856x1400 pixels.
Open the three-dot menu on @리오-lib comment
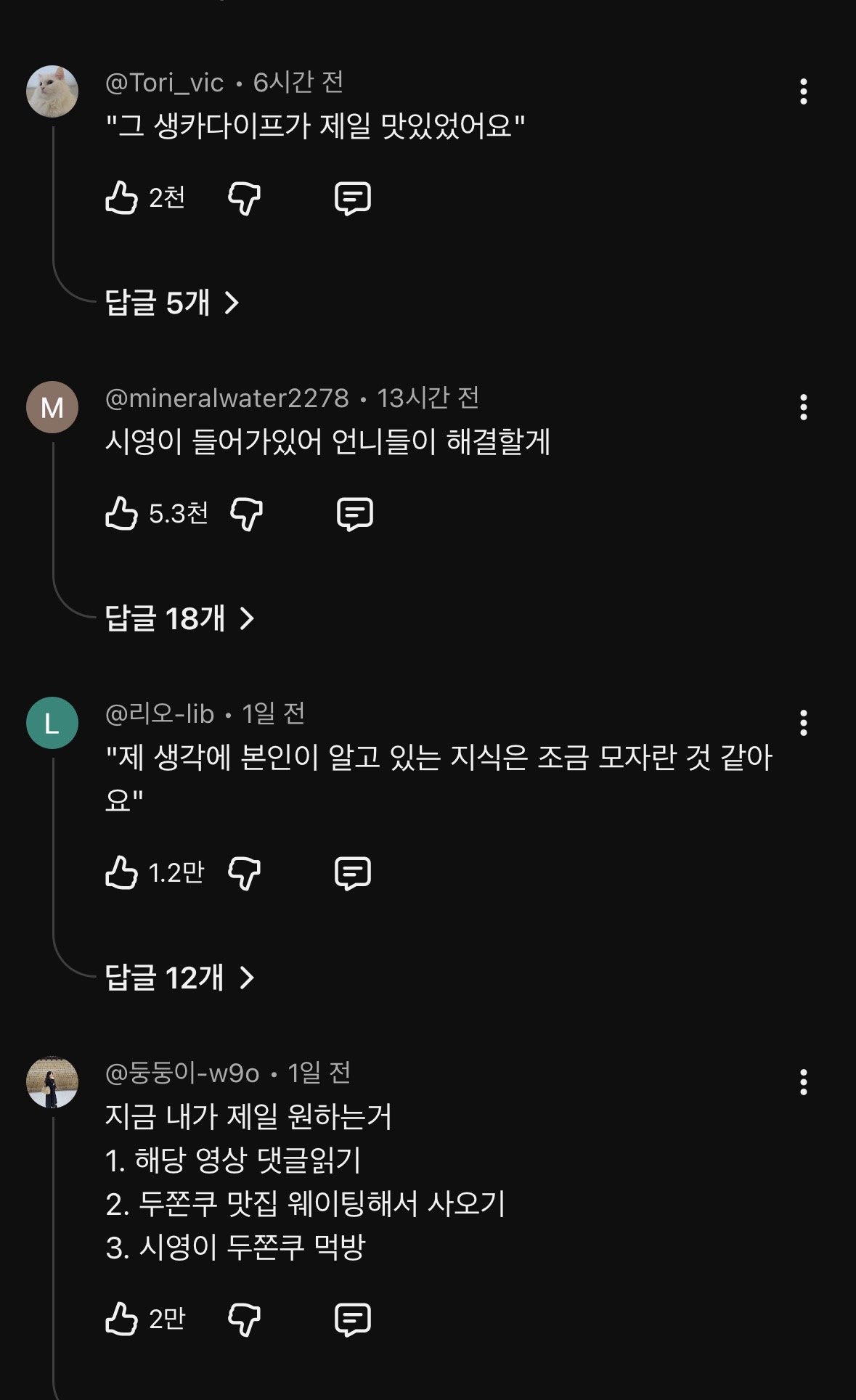pos(803,723)
